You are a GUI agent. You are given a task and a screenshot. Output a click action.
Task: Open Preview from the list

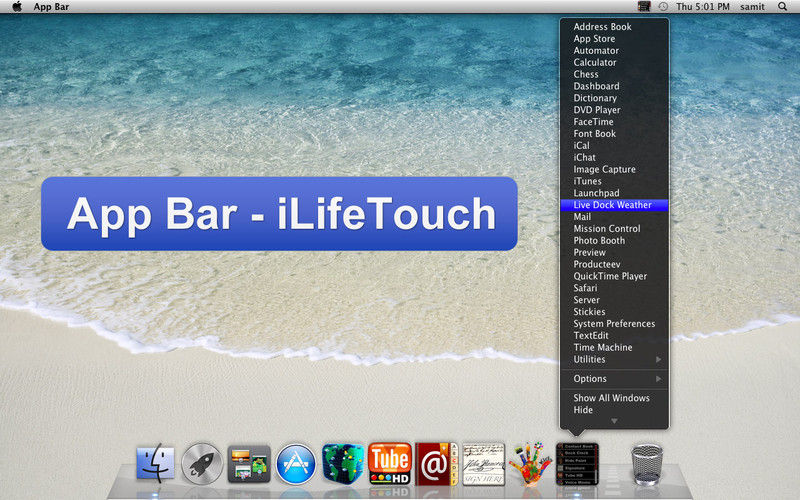point(614,252)
